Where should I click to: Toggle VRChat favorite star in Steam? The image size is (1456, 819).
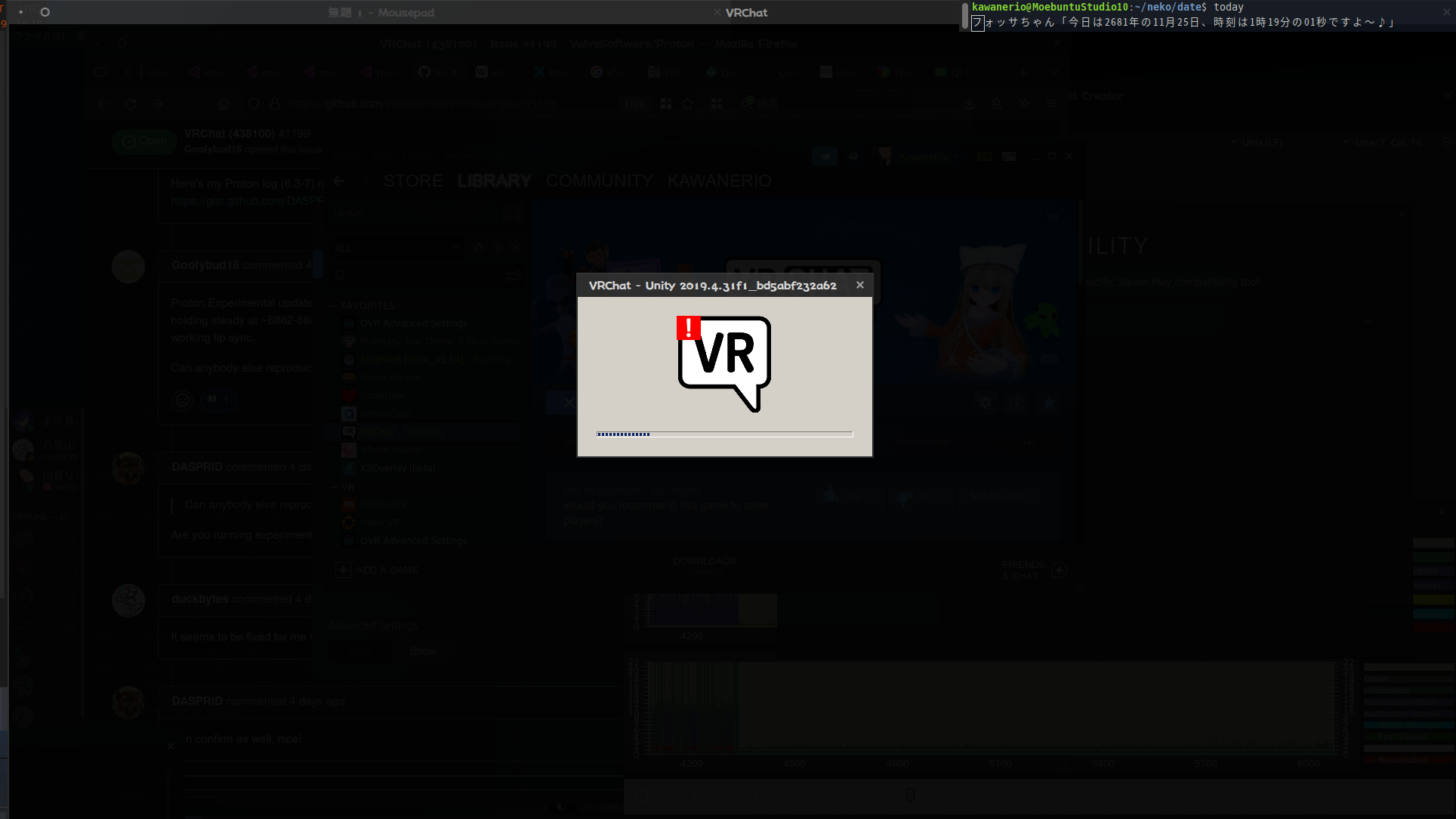(x=1049, y=403)
